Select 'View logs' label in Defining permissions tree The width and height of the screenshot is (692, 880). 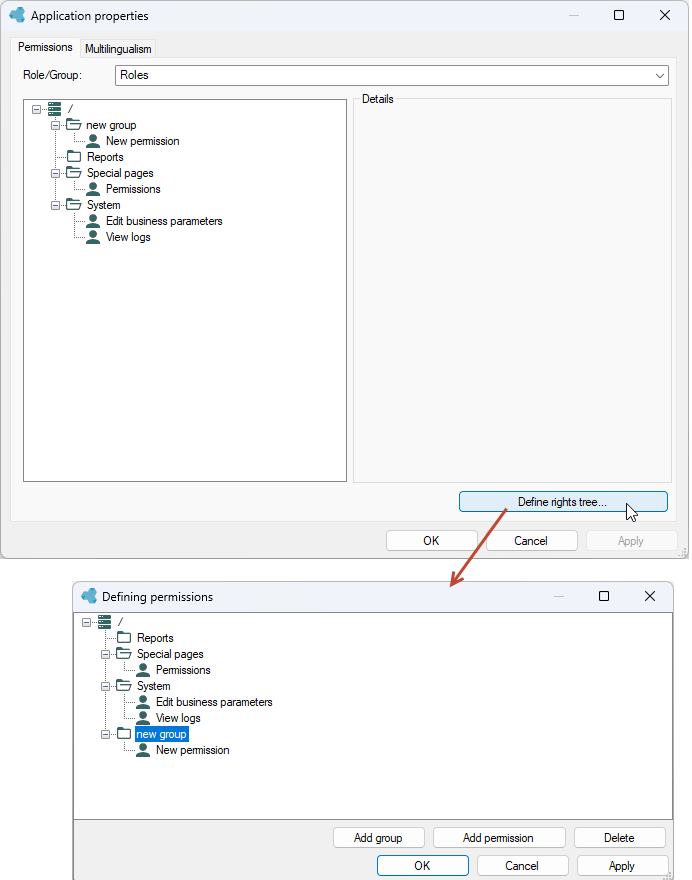click(178, 718)
